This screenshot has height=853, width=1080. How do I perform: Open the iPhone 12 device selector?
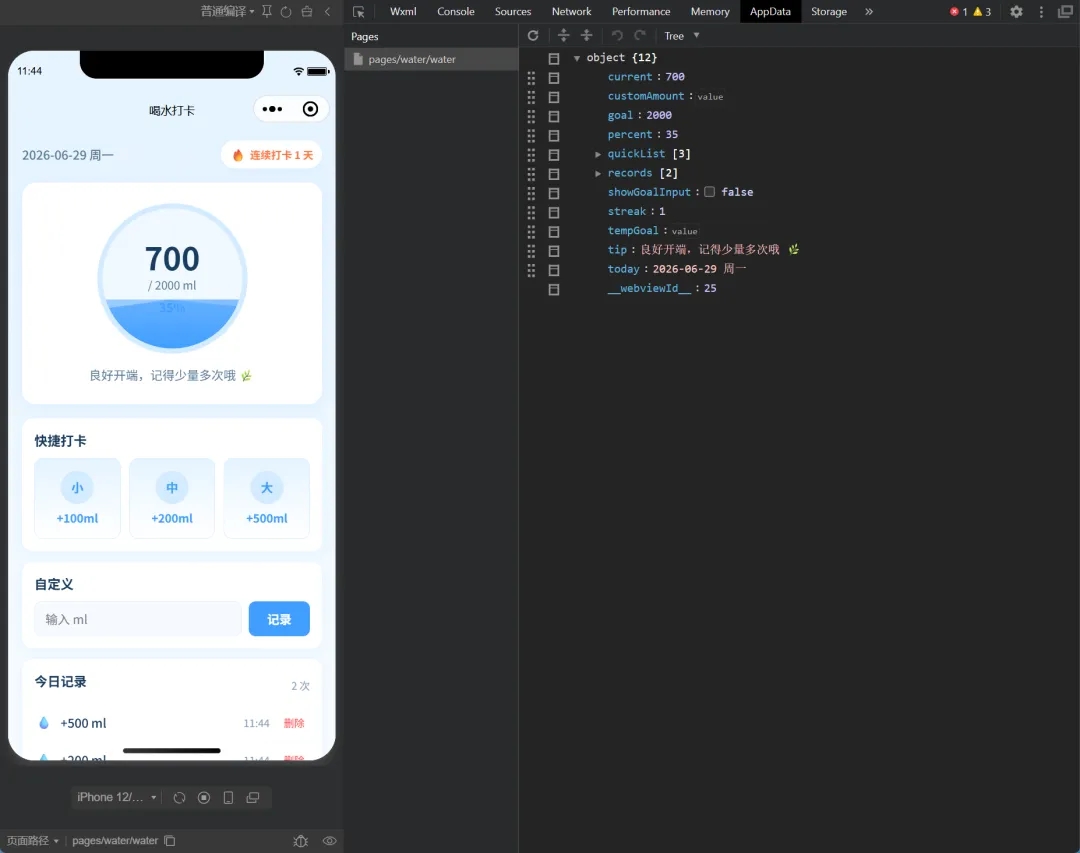[116, 797]
